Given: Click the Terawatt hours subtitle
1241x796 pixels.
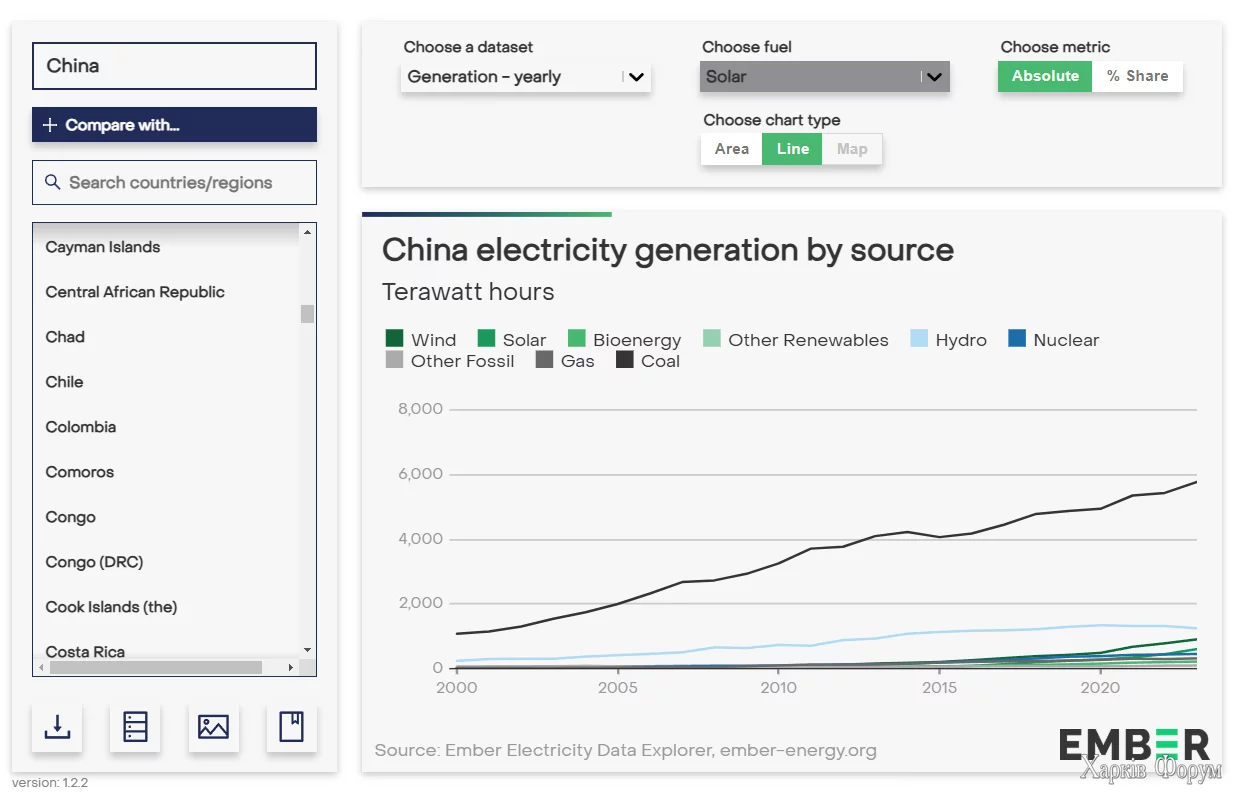Looking at the screenshot, I should coord(468,292).
